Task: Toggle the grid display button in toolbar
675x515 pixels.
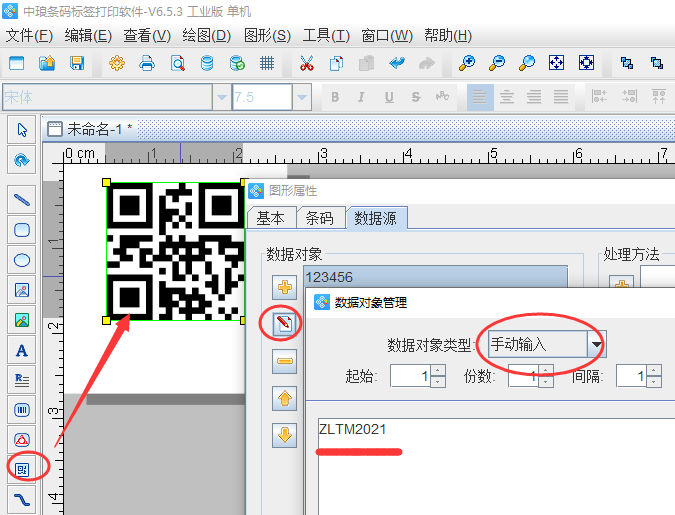Action: (x=267, y=63)
